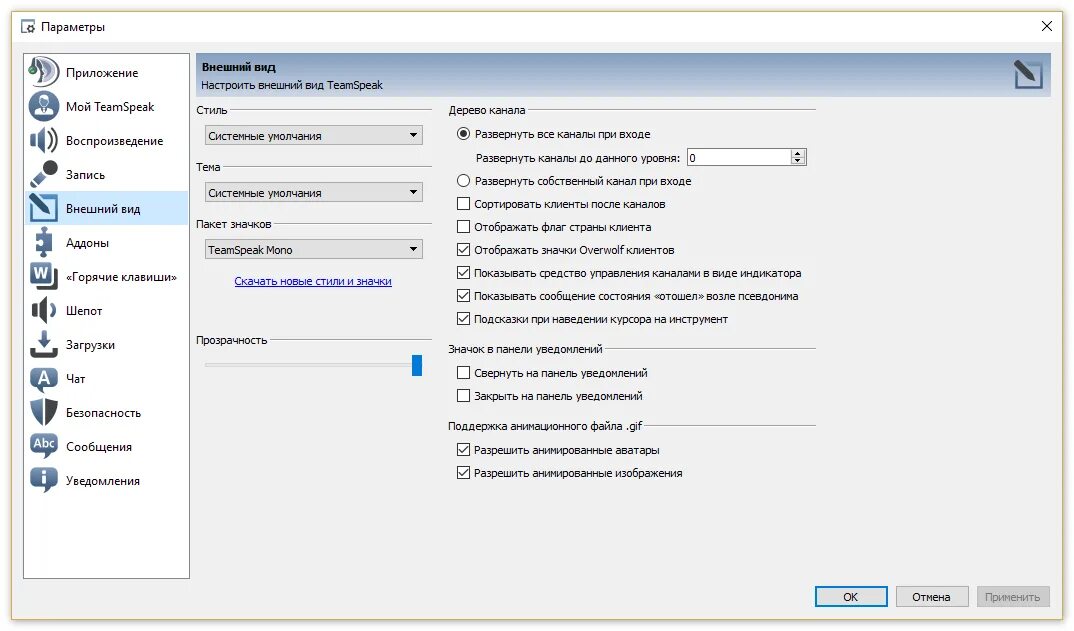1074x631 pixels.
Task: Select Чат label in sidebar
Action: click(75, 378)
